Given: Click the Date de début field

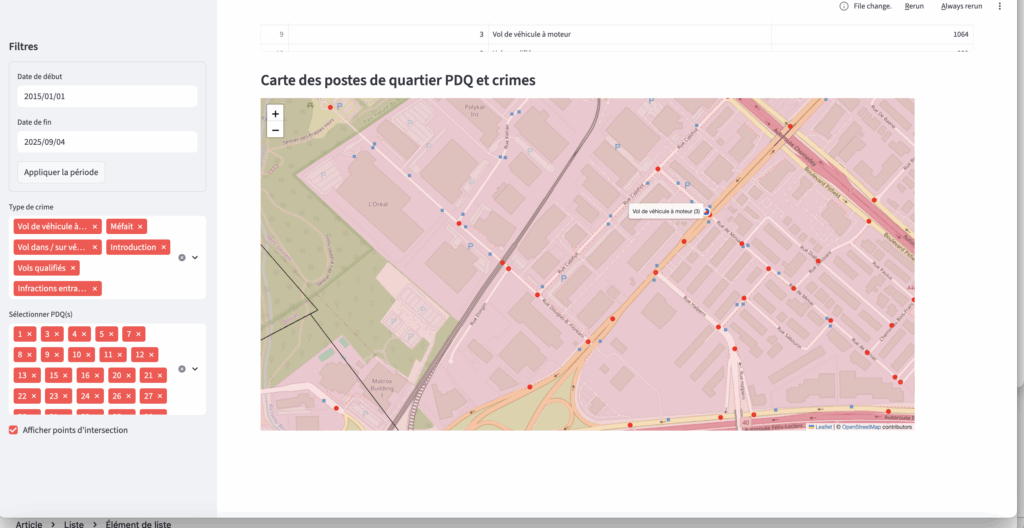Looking at the screenshot, I should coord(107,96).
